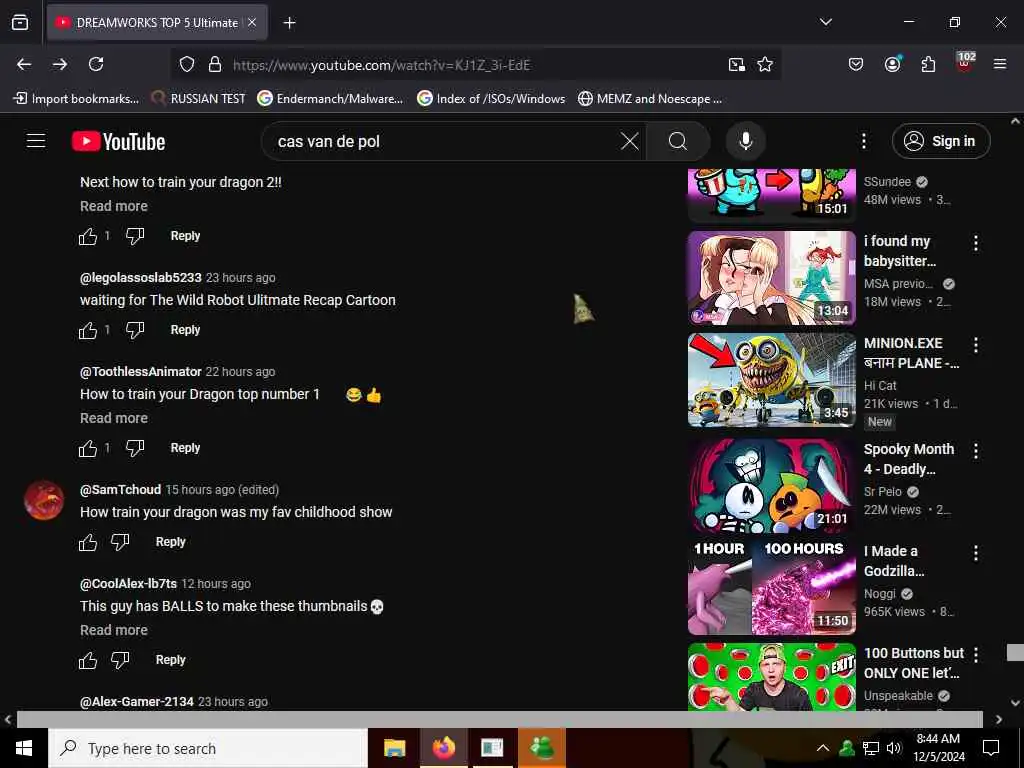Dislike the @legolassoslab5233 comment

(x=135, y=330)
